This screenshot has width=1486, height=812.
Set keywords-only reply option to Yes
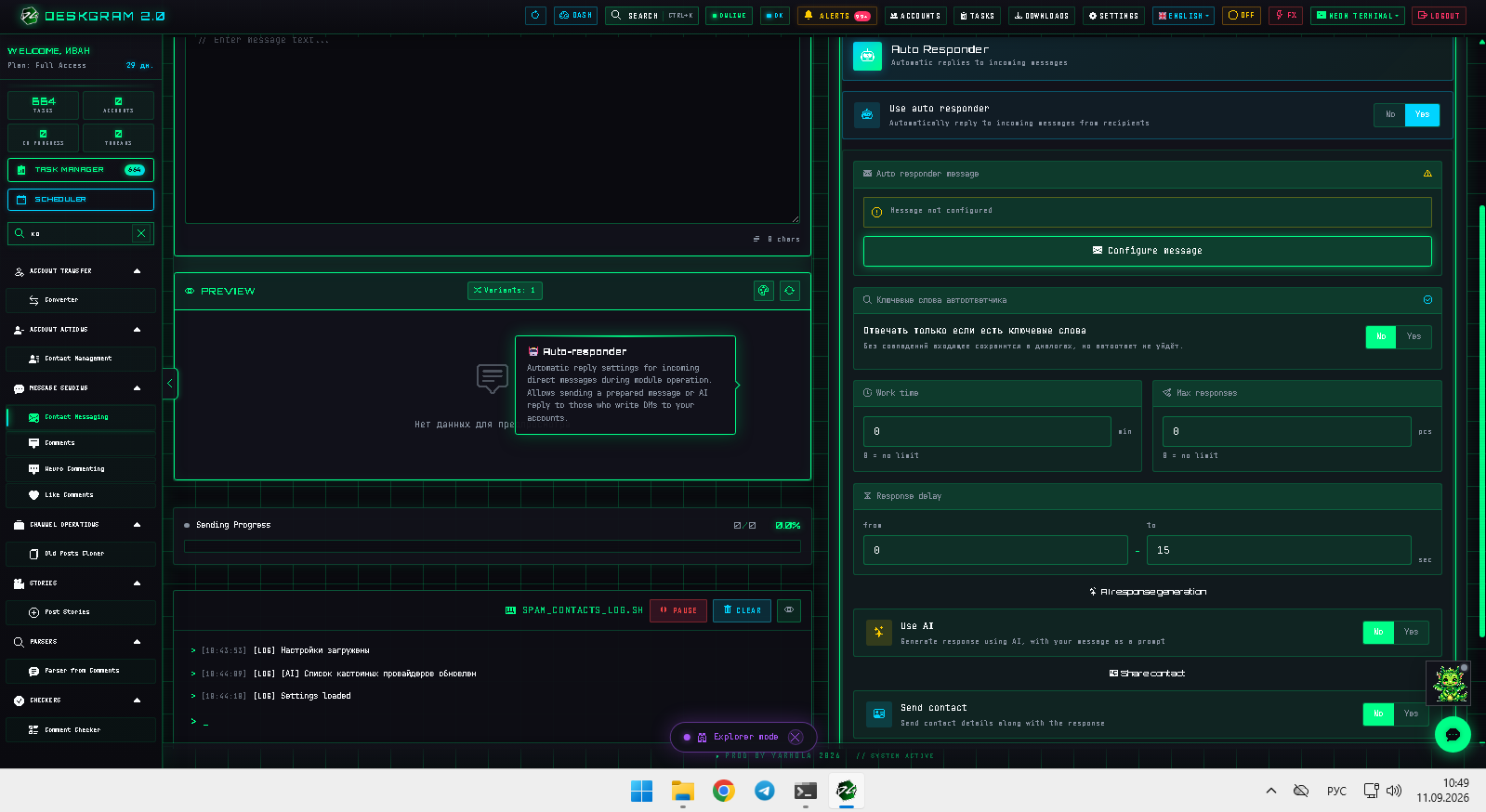pos(1414,336)
